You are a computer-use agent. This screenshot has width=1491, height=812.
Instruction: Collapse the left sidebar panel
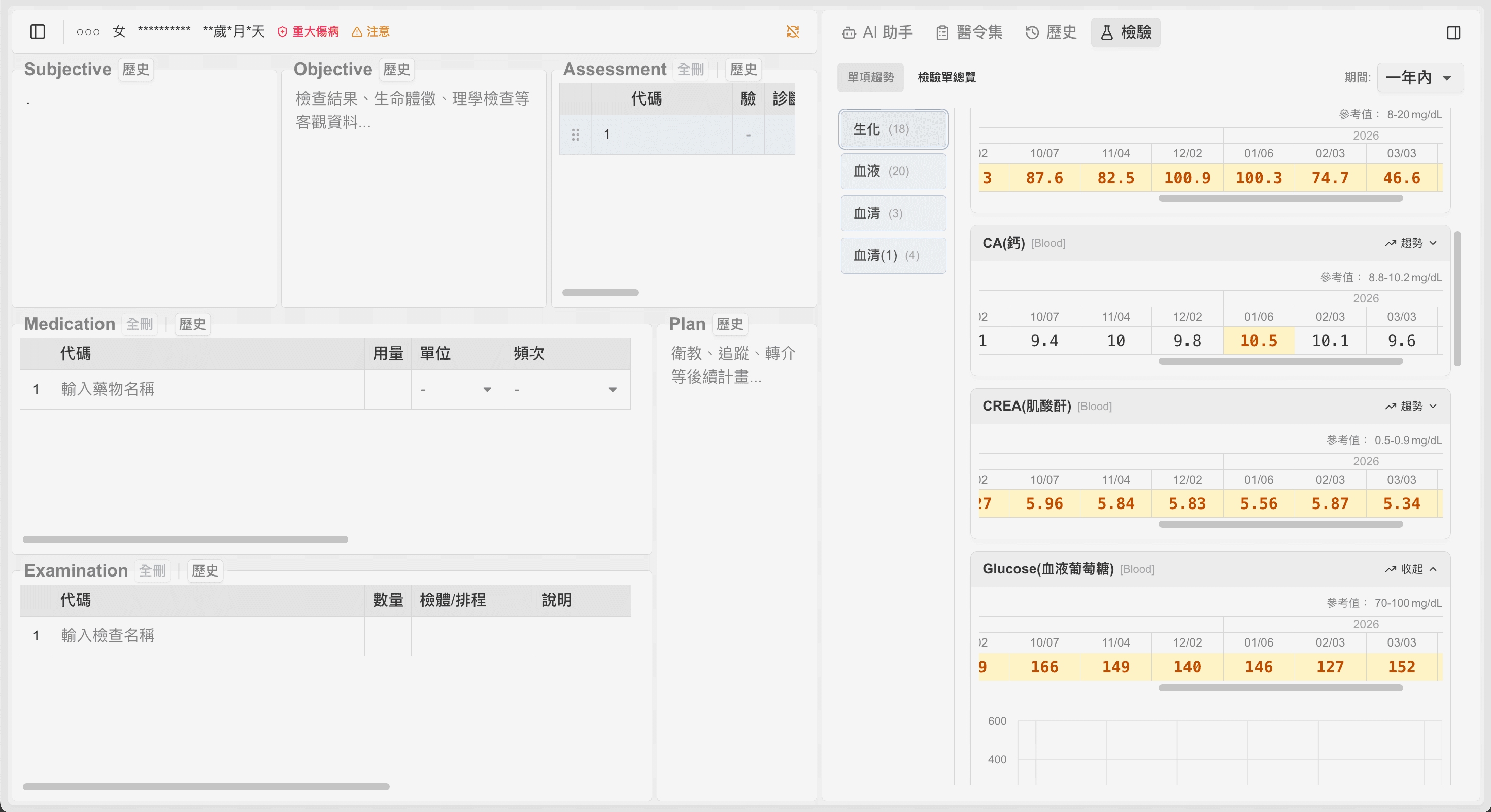37,32
